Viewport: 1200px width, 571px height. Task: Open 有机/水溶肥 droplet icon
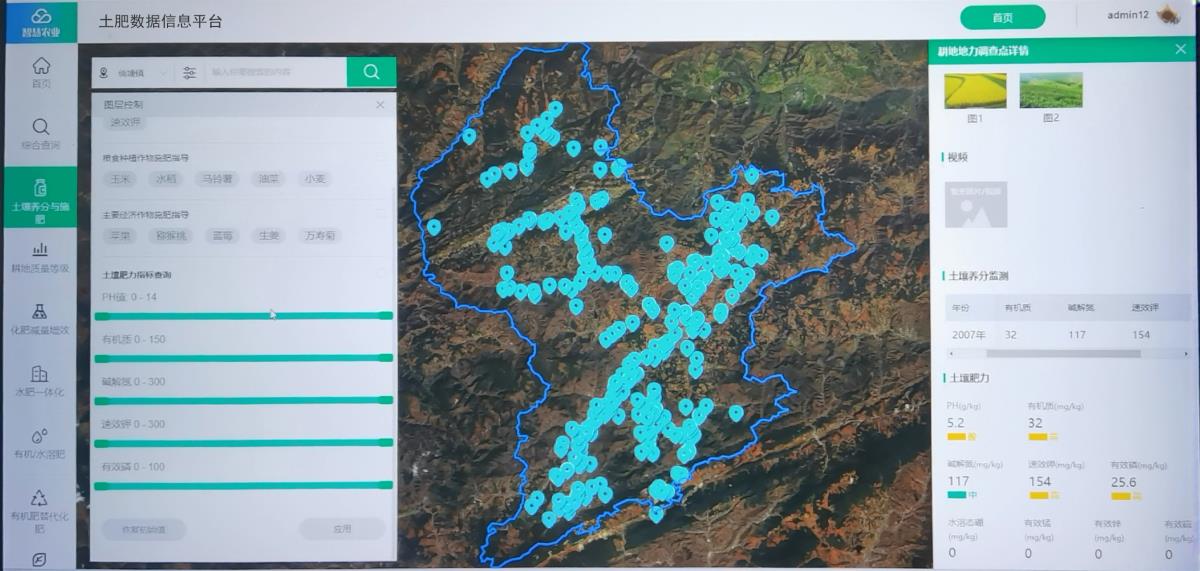click(x=40, y=436)
